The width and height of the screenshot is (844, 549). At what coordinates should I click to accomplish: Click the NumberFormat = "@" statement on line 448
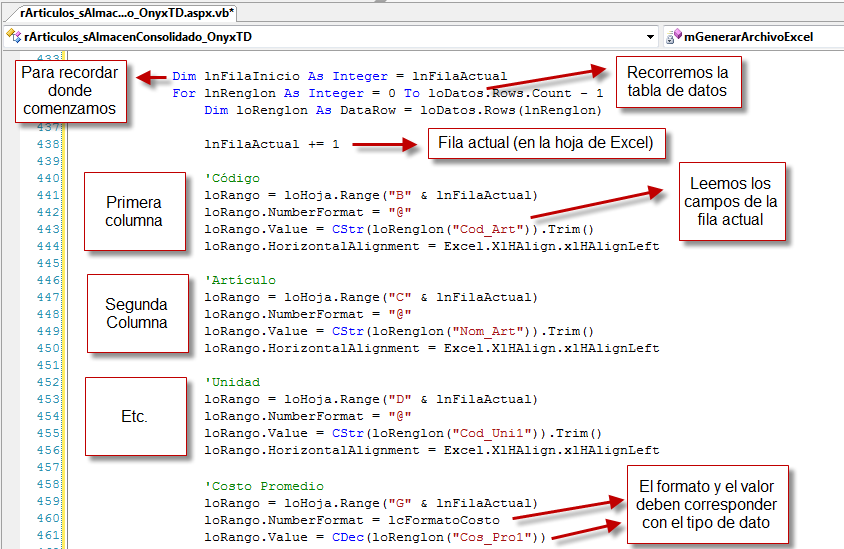point(308,314)
